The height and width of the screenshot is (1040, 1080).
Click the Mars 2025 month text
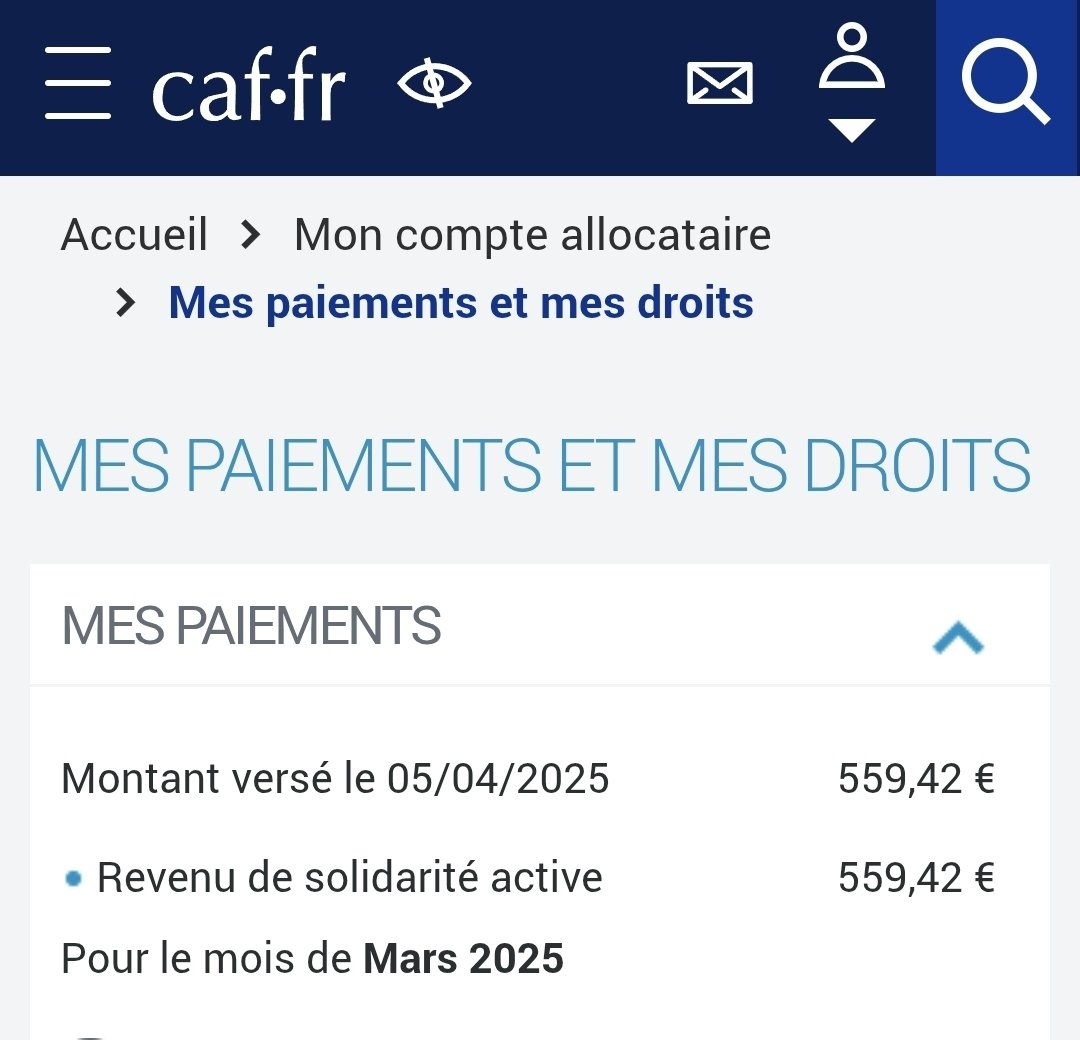pyautogui.click(x=464, y=959)
